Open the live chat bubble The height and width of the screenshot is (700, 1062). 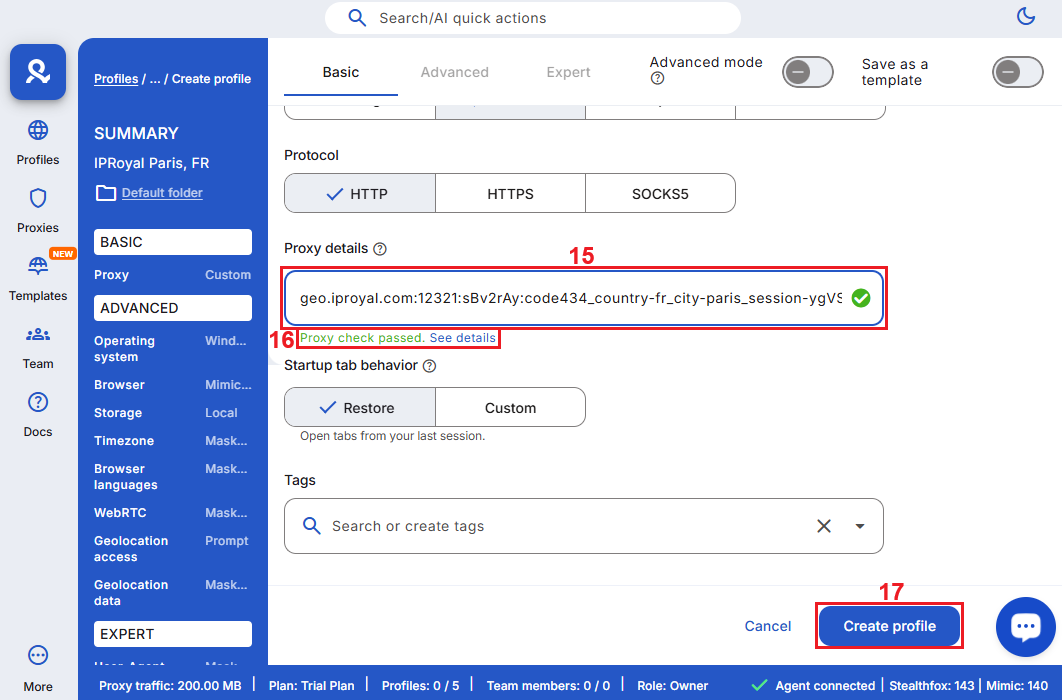coord(1025,627)
